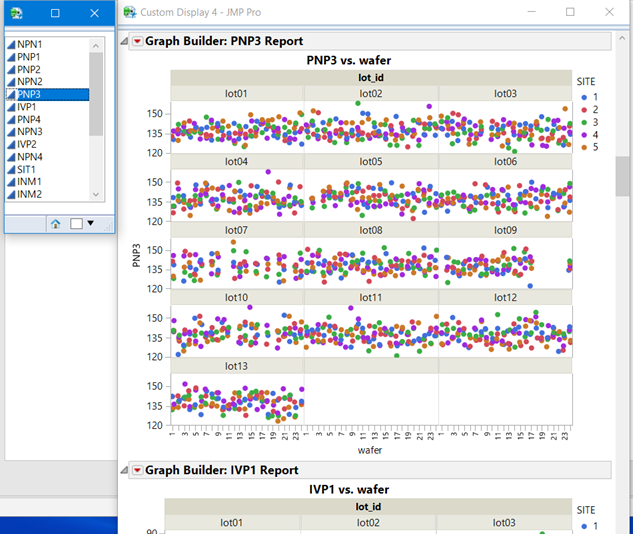
Task: Collapse the Graph Builder PNP3 Report outline
Action: [x=124, y=41]
